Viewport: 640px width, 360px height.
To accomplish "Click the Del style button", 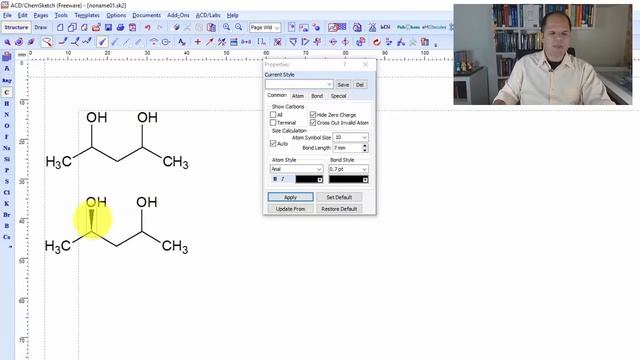I will coord(360,84).
